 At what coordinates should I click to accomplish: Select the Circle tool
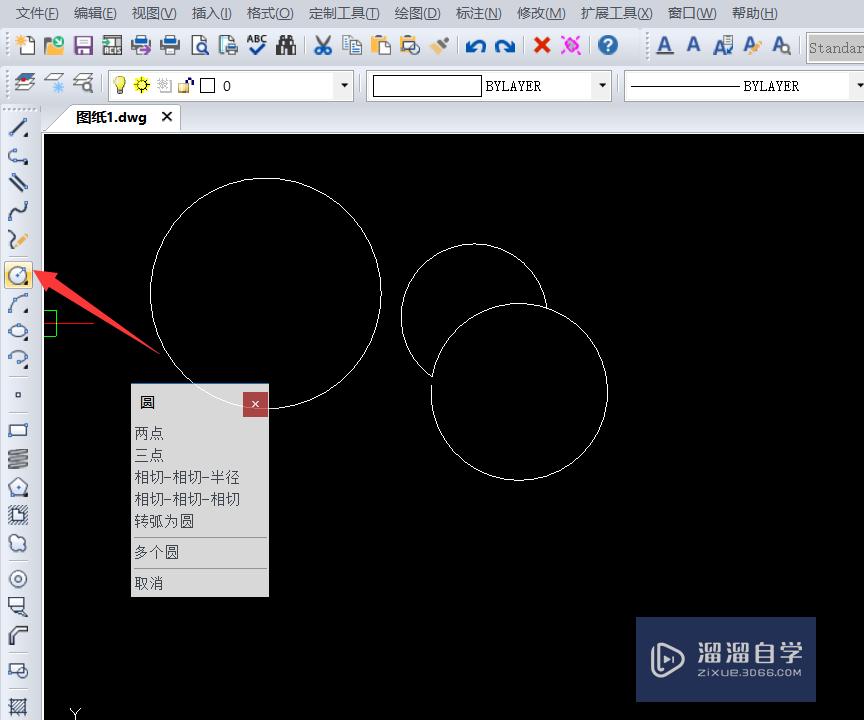pos(18,275)
